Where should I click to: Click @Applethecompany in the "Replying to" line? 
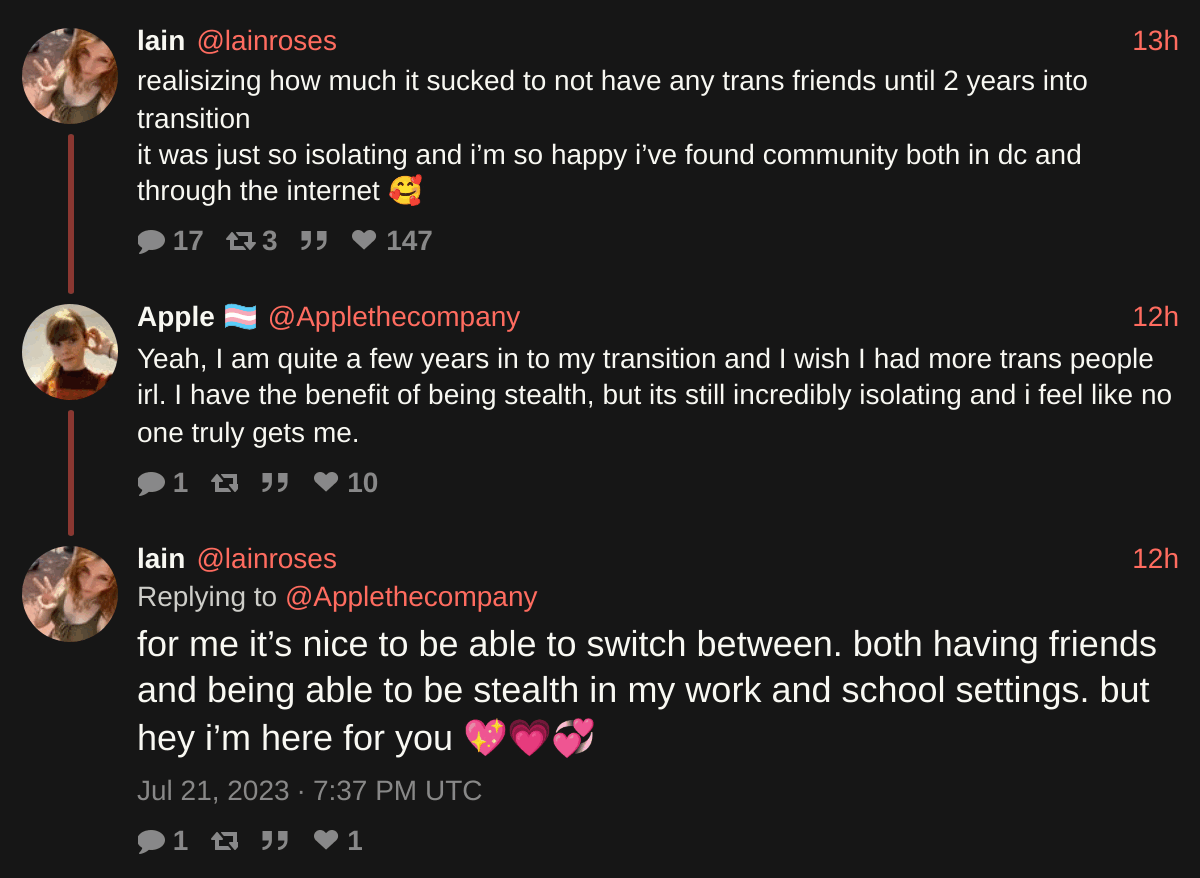(x=411, y=597)
